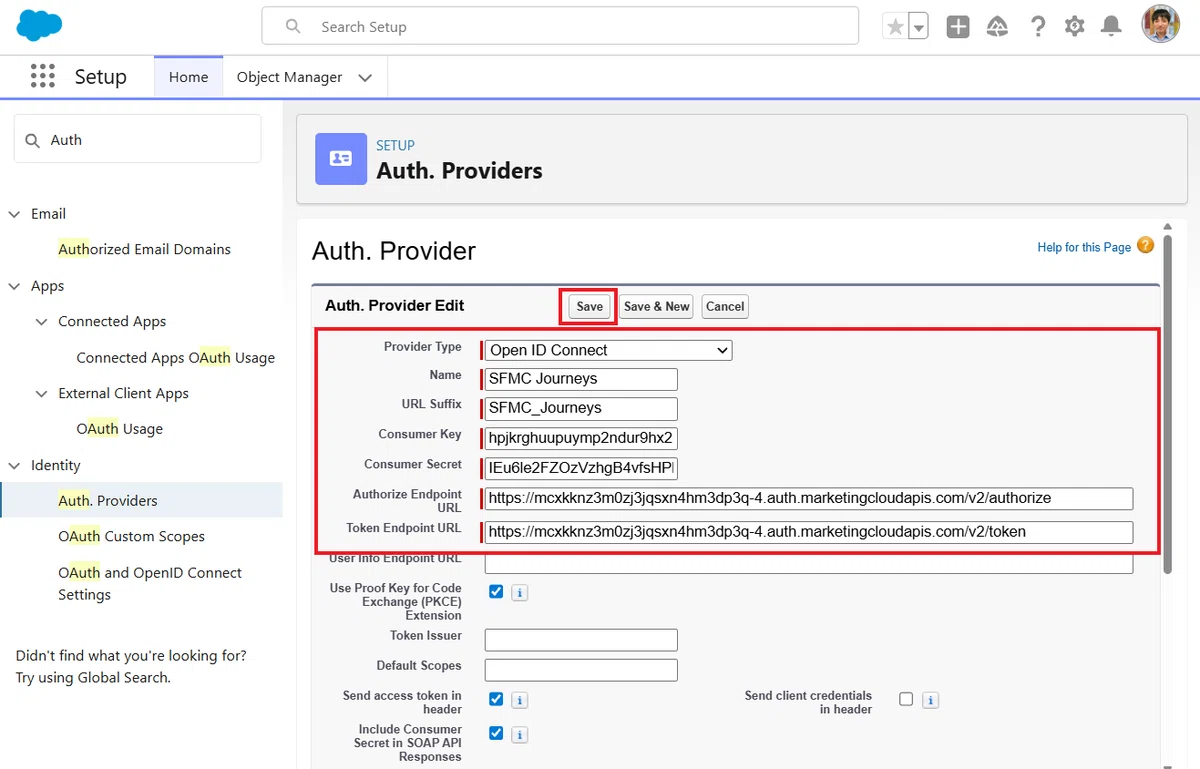Click the Authorize Endpoint URL field
This screenshot has height=769, width=1200.
(809, 498)
